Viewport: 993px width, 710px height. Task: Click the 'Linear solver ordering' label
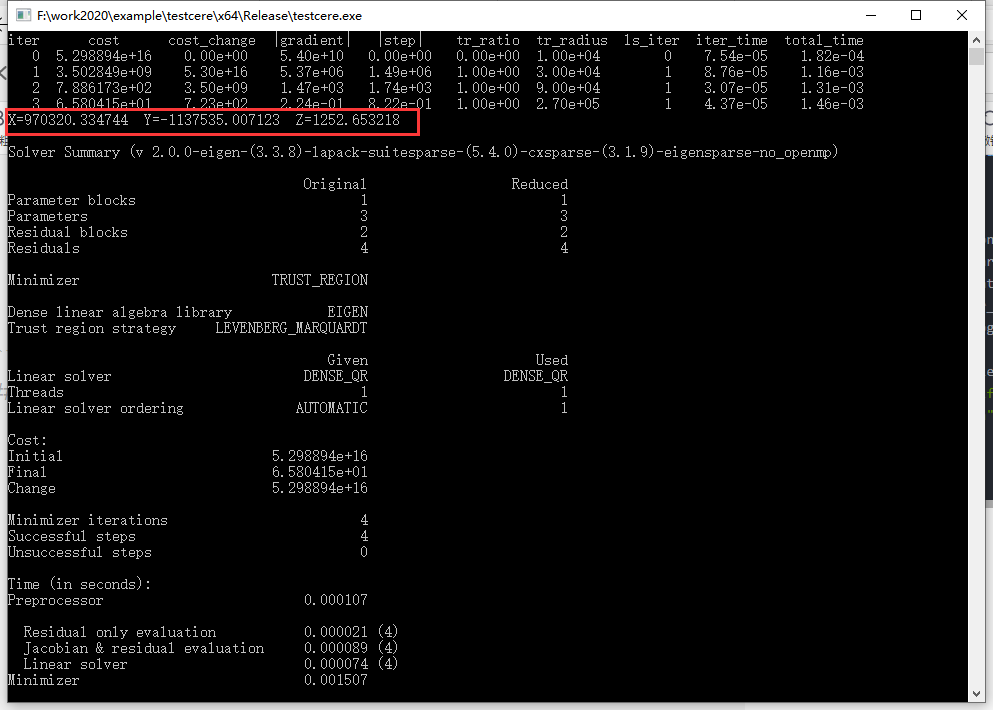pos(96,409)
